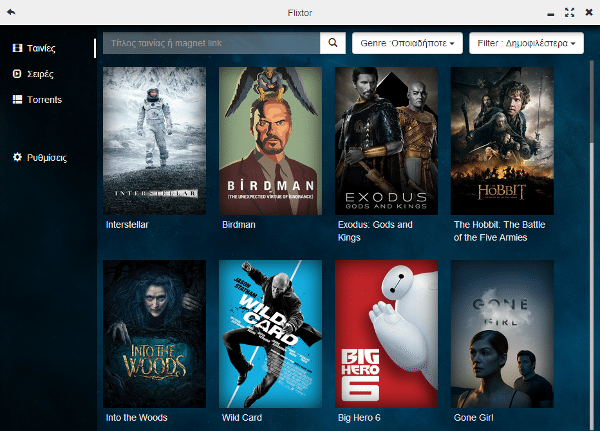Click the Birdman title text
The width and height of the screenshot is (600, 431).
(238, 225)
